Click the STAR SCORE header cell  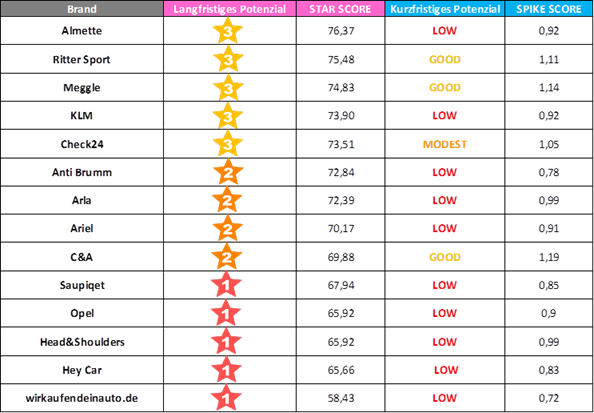(341, 9)
